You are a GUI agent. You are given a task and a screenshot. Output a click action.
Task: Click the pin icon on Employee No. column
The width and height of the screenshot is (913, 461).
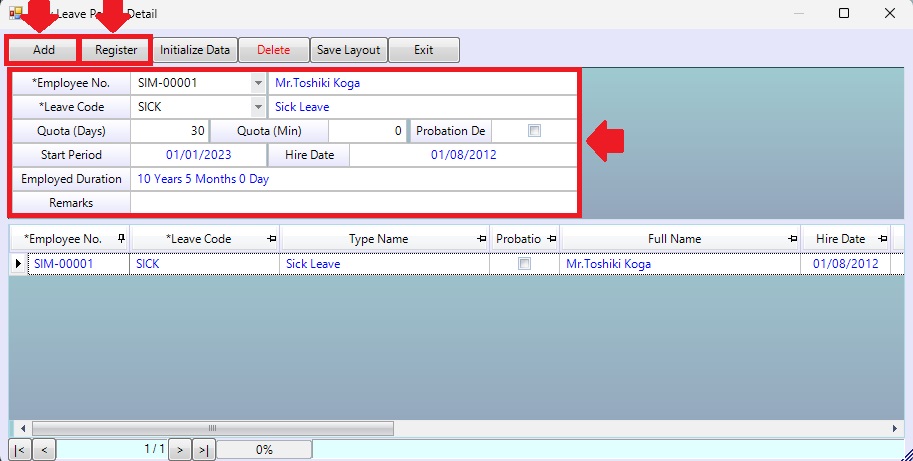point(121,239)
